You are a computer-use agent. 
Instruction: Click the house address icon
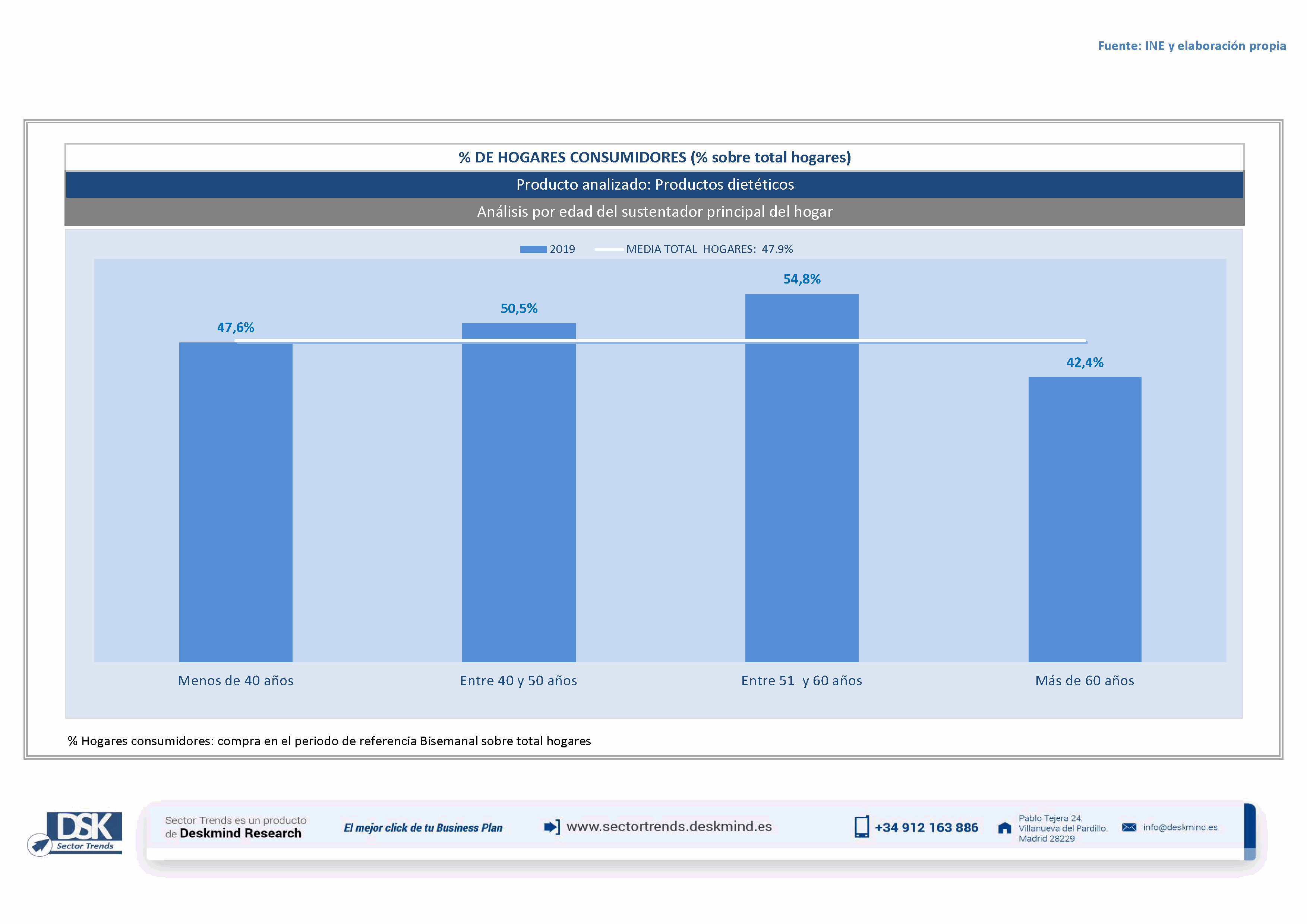point(1005,828)
